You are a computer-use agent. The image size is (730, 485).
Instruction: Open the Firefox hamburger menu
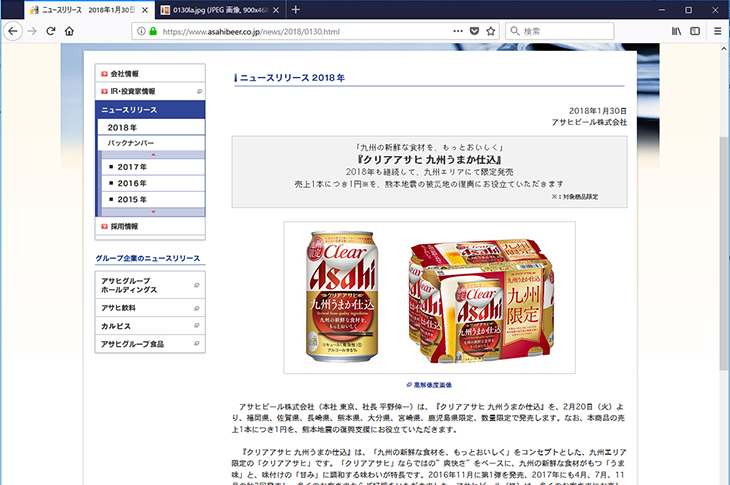[716, 31]
